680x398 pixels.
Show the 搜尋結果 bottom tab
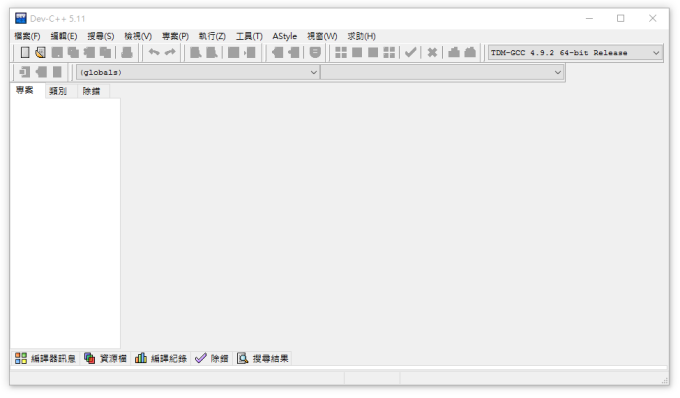(x=263, y=359)
